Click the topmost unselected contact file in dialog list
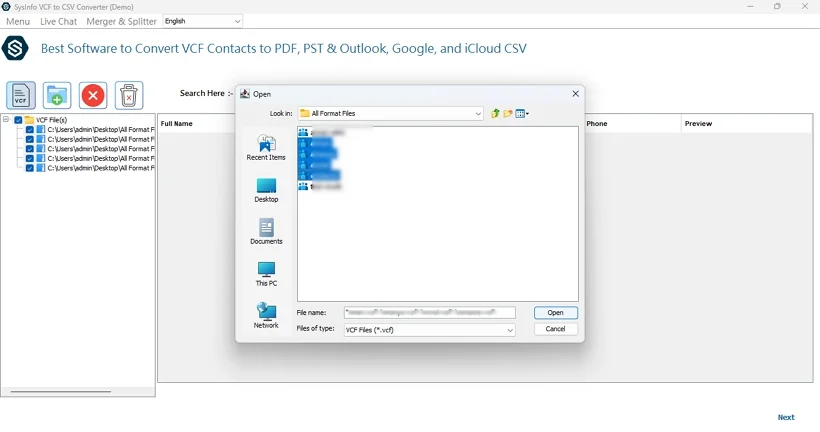The height and width of the screenshot is (432, 820). [x=322, y=132]
